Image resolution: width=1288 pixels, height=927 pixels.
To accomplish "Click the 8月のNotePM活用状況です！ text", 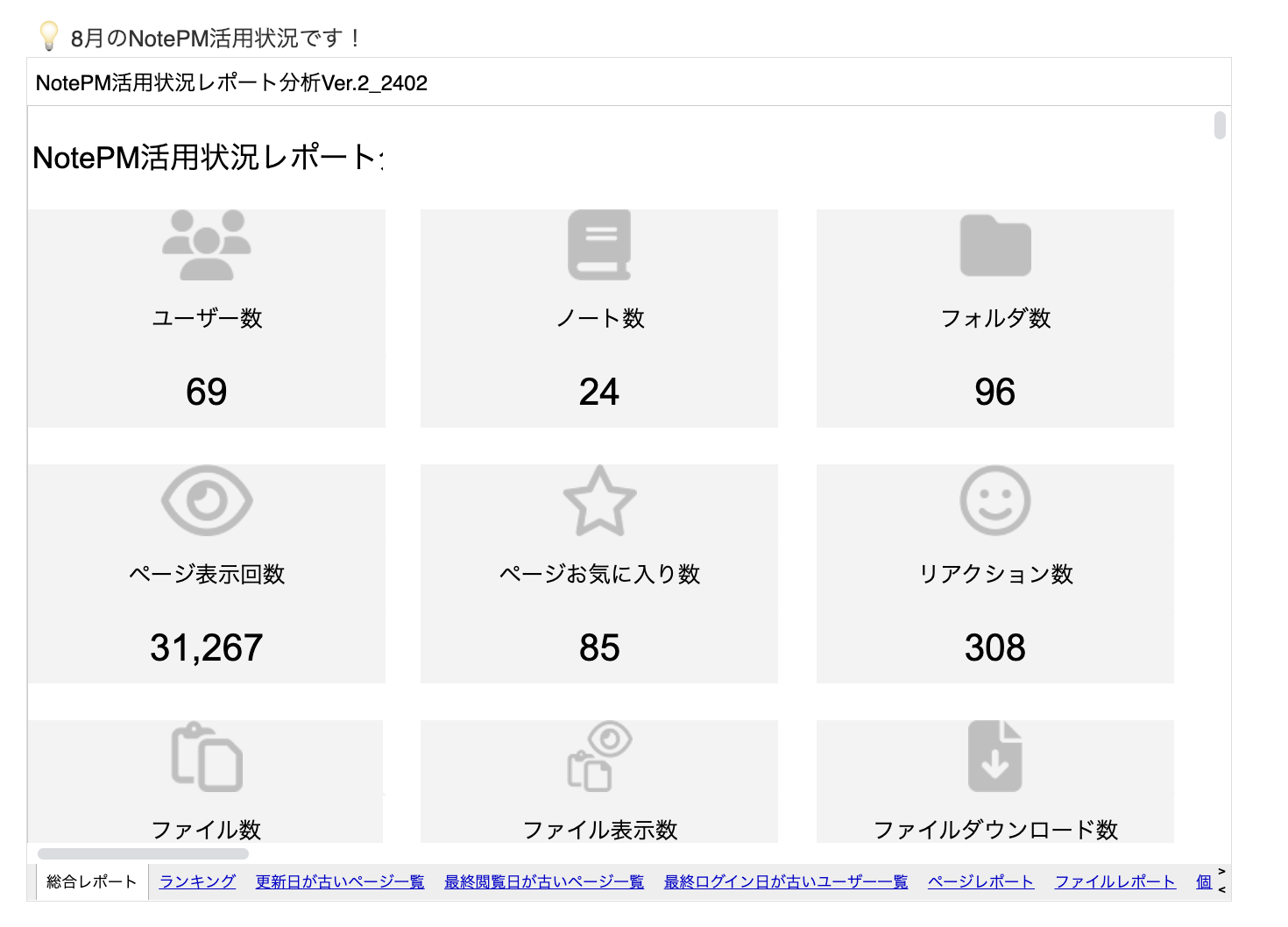I will point(216,38).
